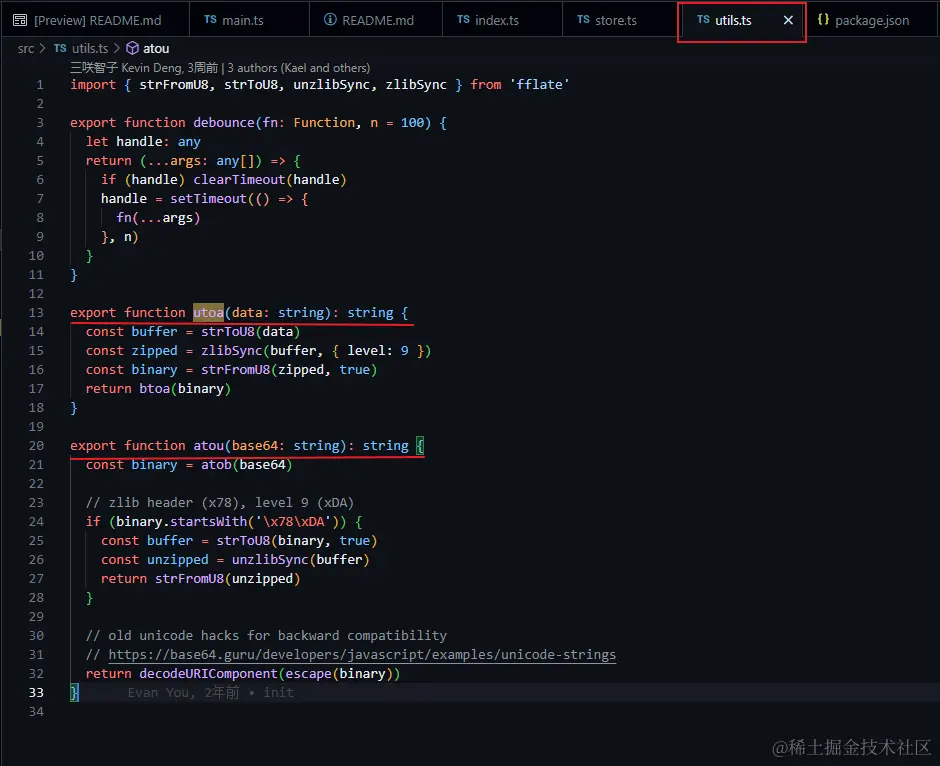Click the atob call on line 21
Viewport: 940px width, 766px height.
pyautogui.click(x=216, y=465)
